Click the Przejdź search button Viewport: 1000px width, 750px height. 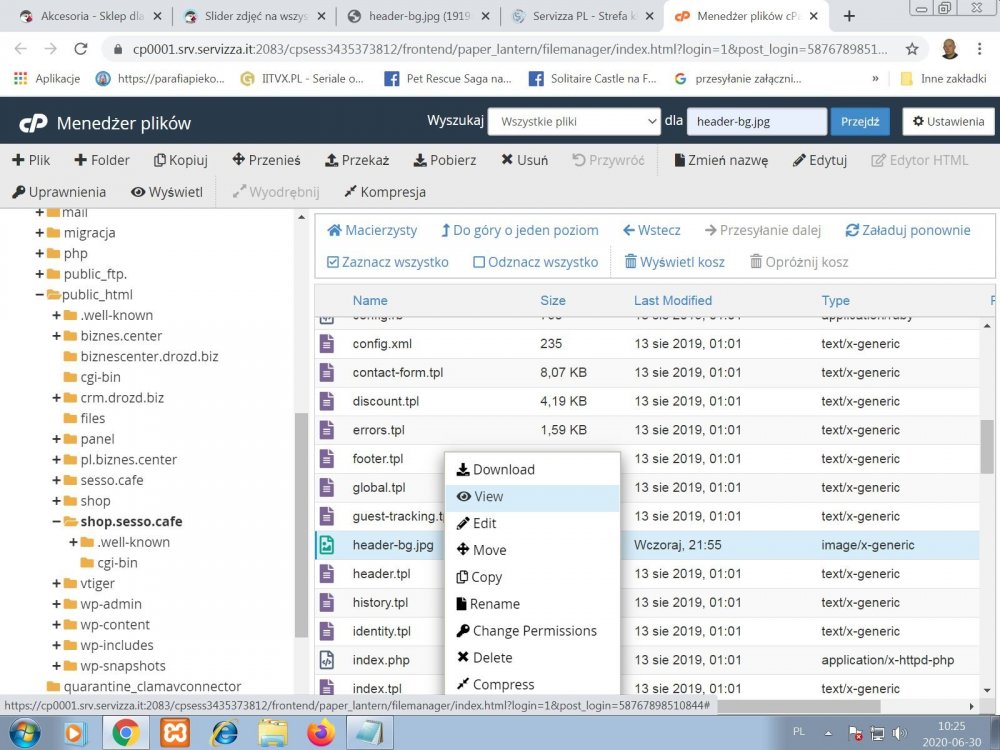tap(860, 121)
